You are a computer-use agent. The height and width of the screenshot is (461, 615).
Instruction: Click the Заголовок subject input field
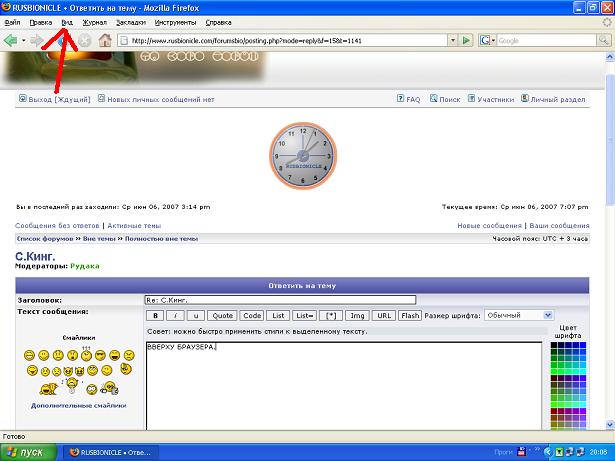280,300
